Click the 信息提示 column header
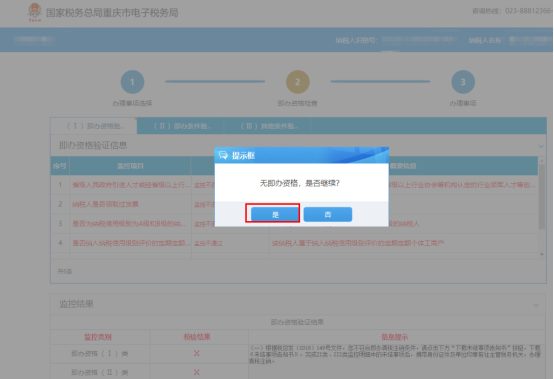The height and width of the screenshot is (379, 554). (x=394, y=337)
